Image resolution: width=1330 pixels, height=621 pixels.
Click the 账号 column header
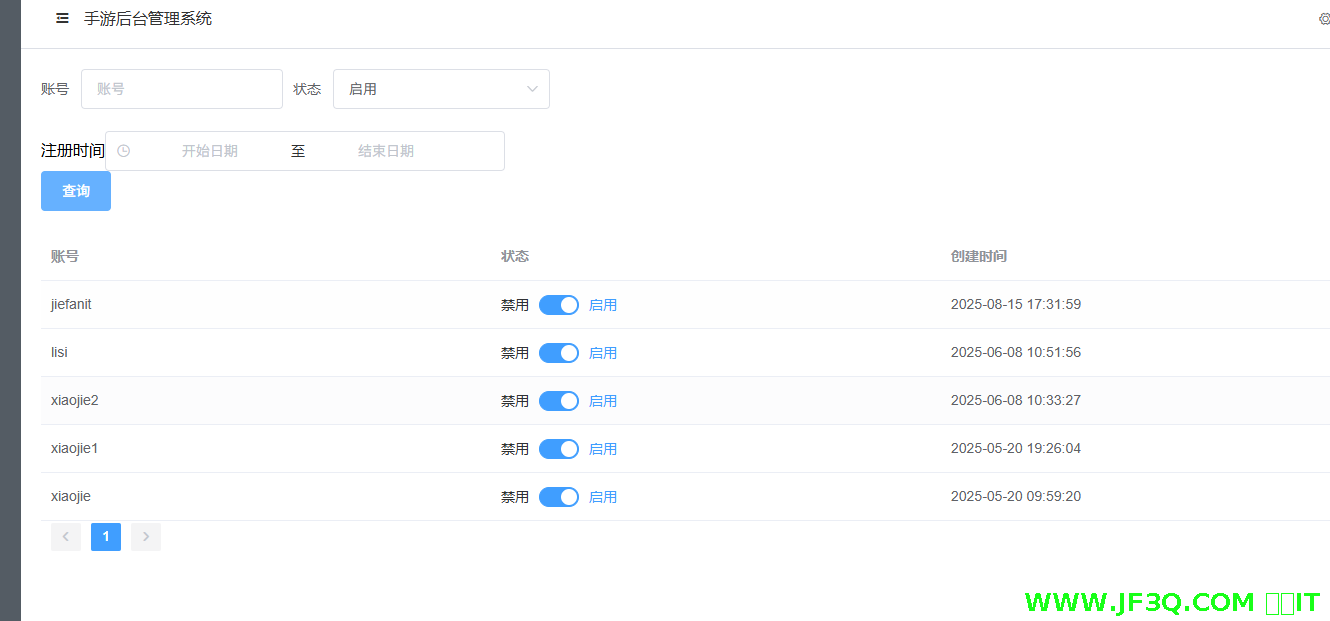click(x=65, y=256)
